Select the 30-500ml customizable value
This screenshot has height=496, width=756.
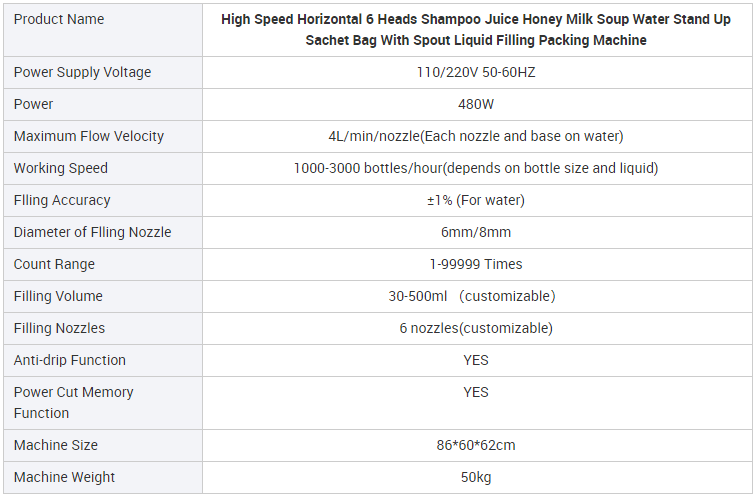[x=472, y=296]
